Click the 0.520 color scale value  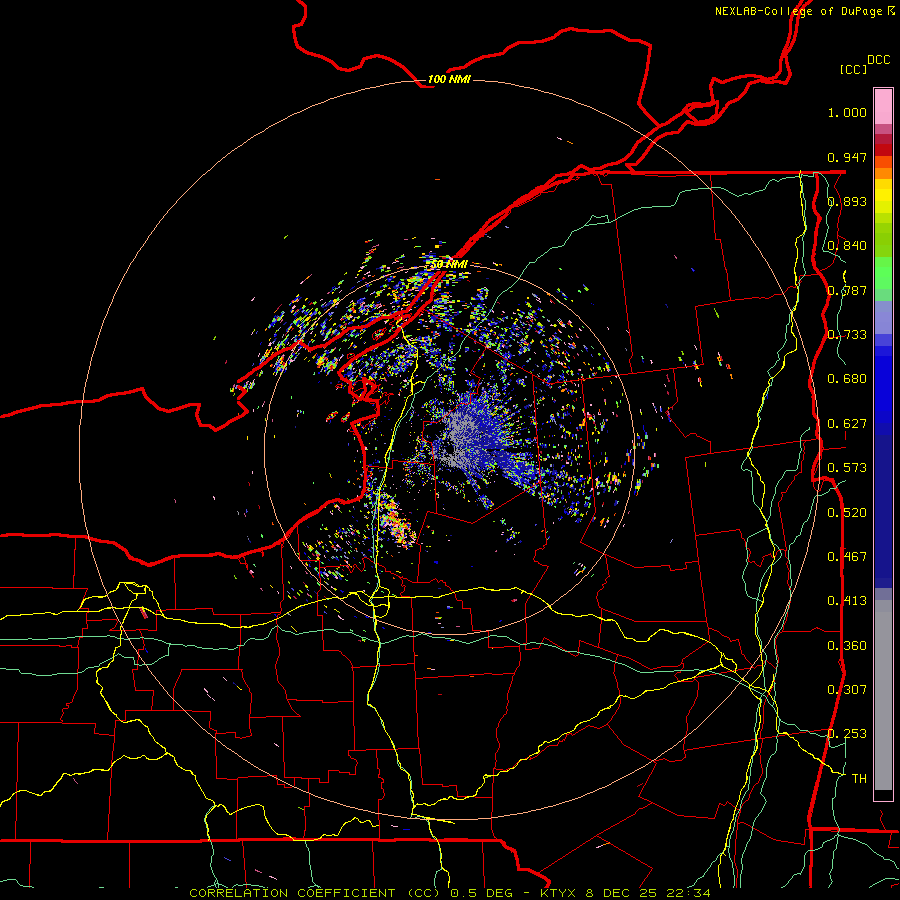847,513
